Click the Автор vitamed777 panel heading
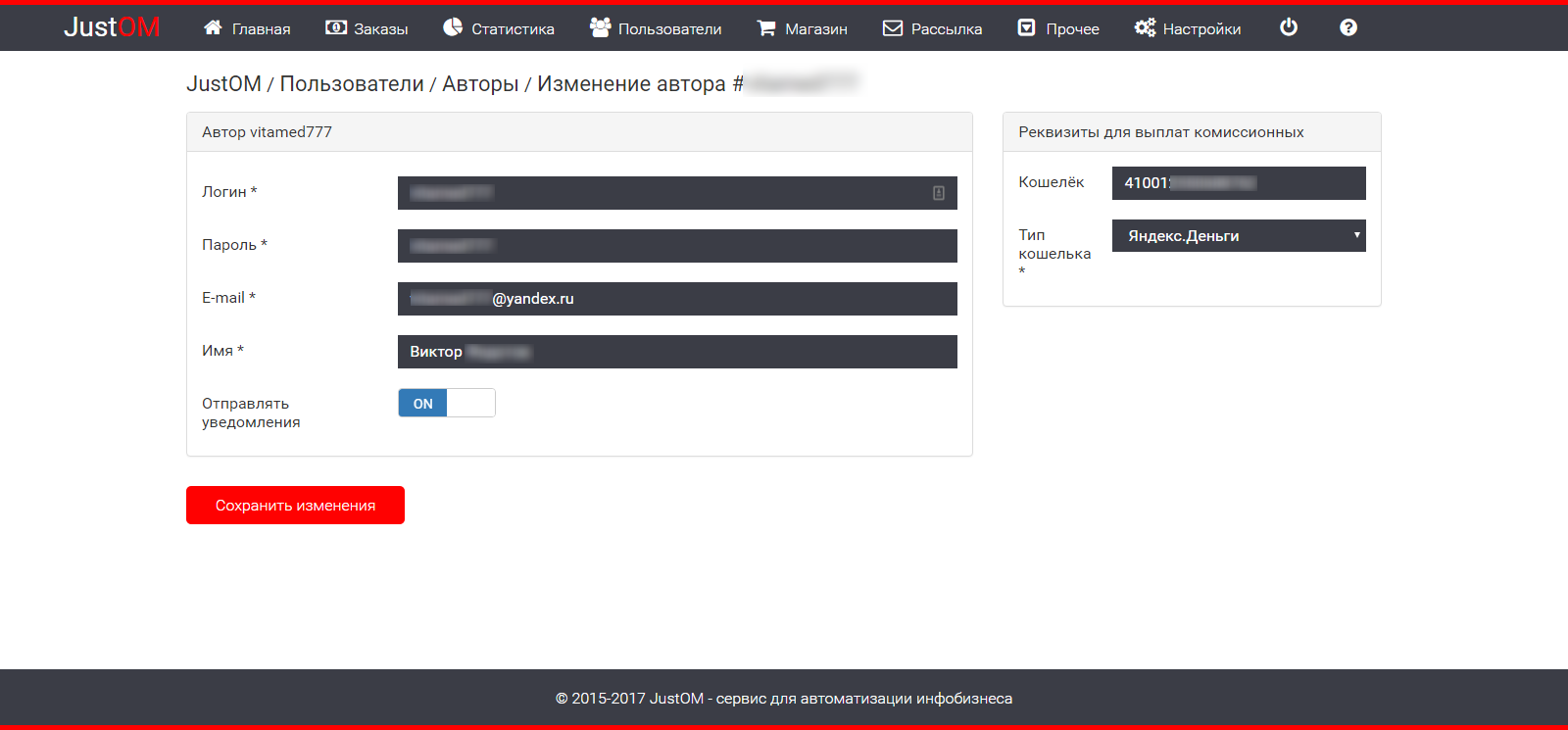 267,132
